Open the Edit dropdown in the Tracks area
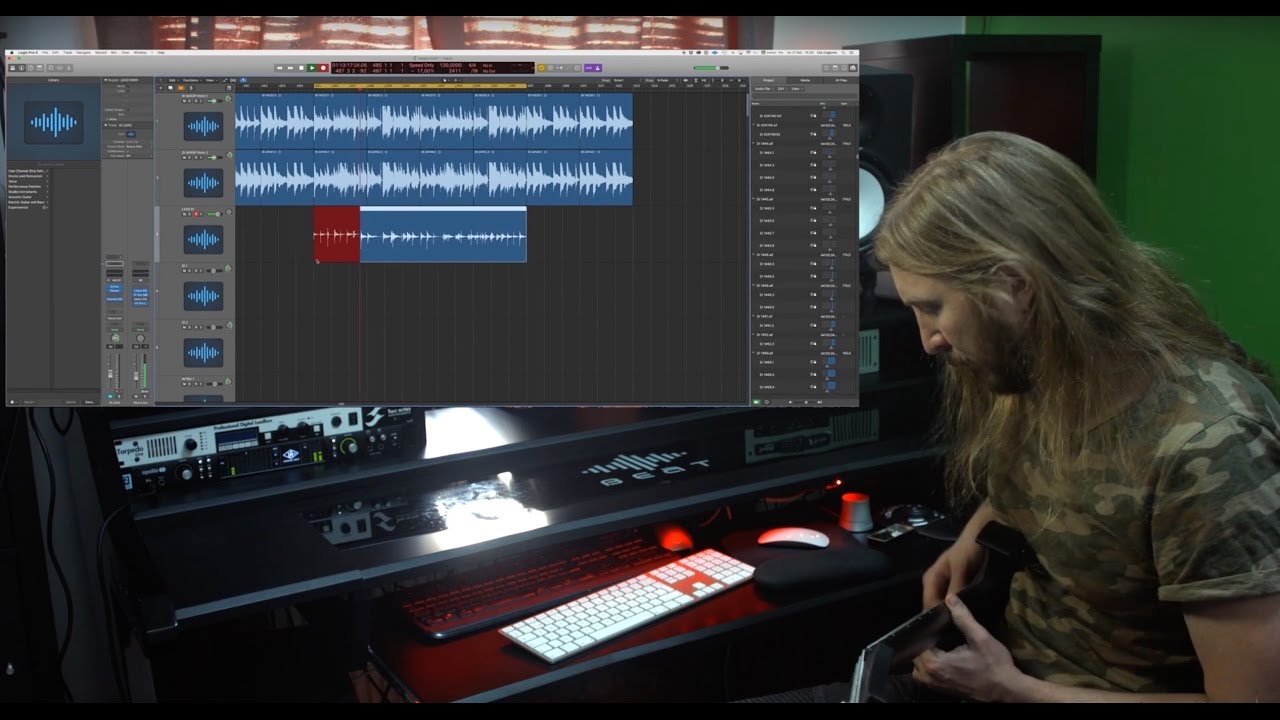This screenshot has height=720, width=1280. pyautogui.click(x=172, y=80)
